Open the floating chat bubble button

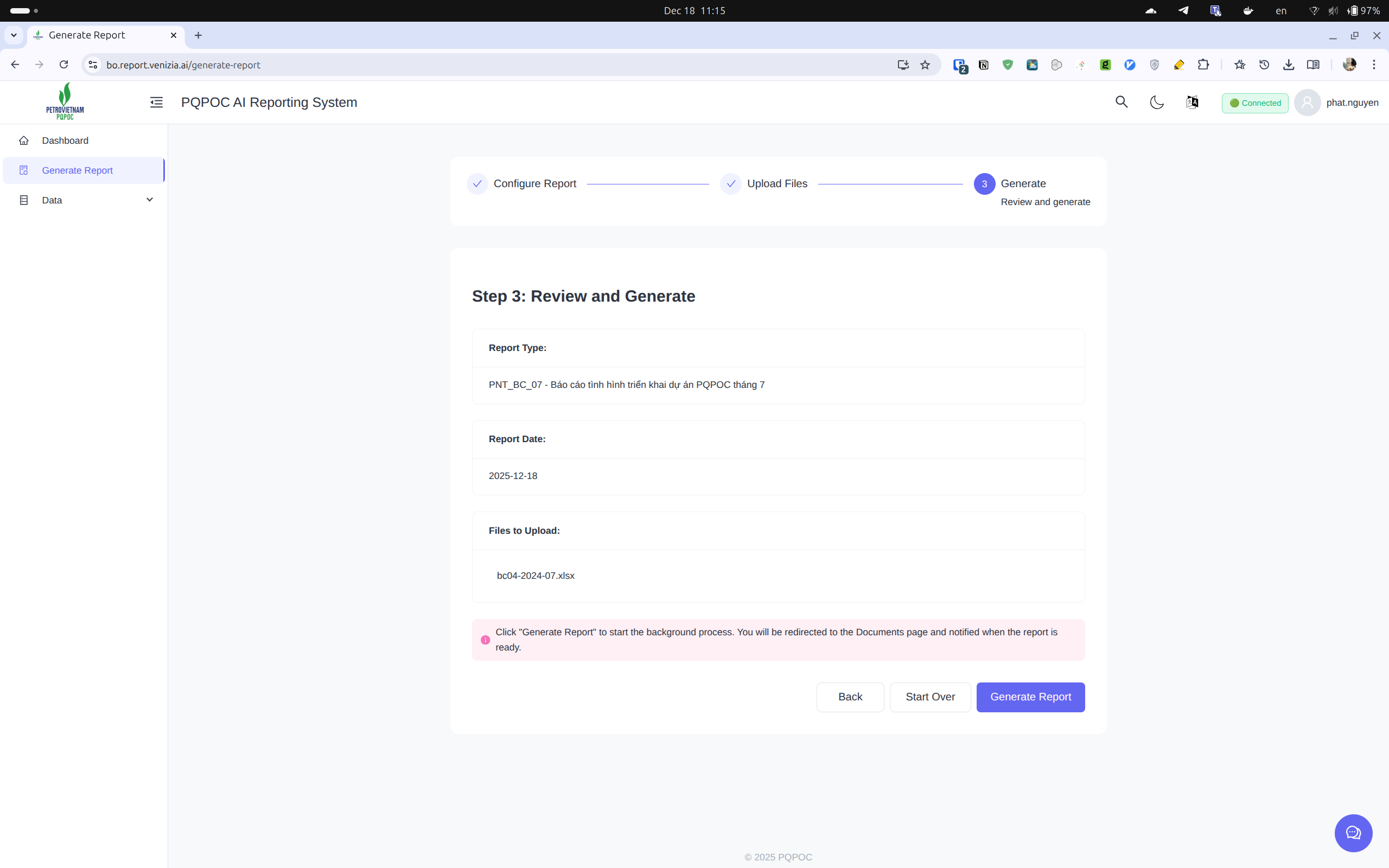(x=1353, y=833)
